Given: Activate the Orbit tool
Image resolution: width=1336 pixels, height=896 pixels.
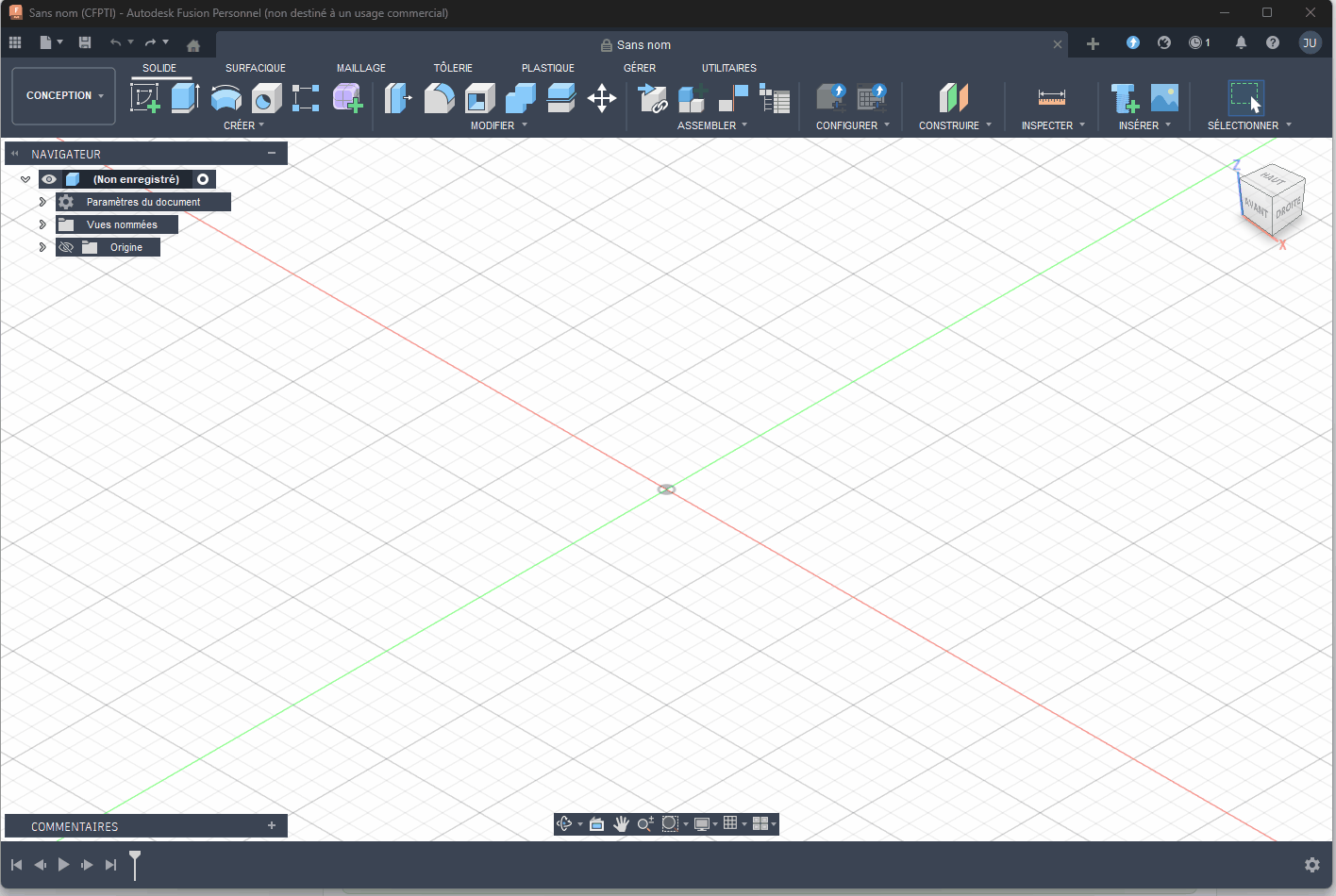Looking at the screenshot, I should tap(564, 823).
